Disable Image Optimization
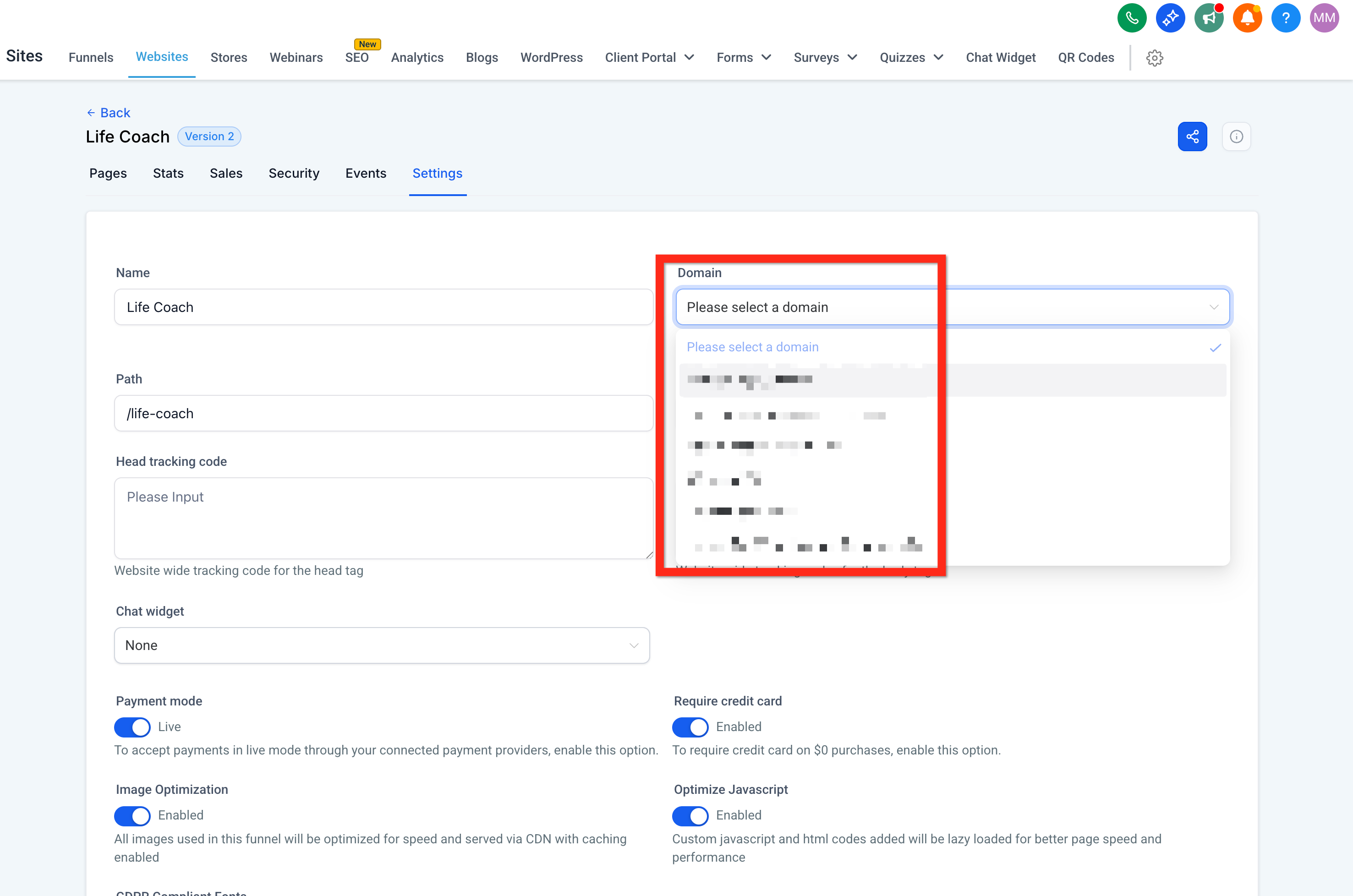The image size is (1353, 896). tap(132, 815)
